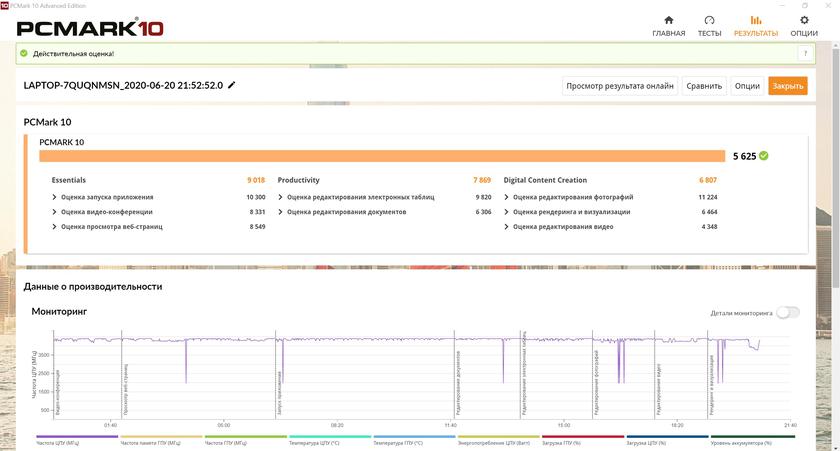840x451 pixels.
Task: Click the Тесты gauge icon
Action: coord(709,20)
